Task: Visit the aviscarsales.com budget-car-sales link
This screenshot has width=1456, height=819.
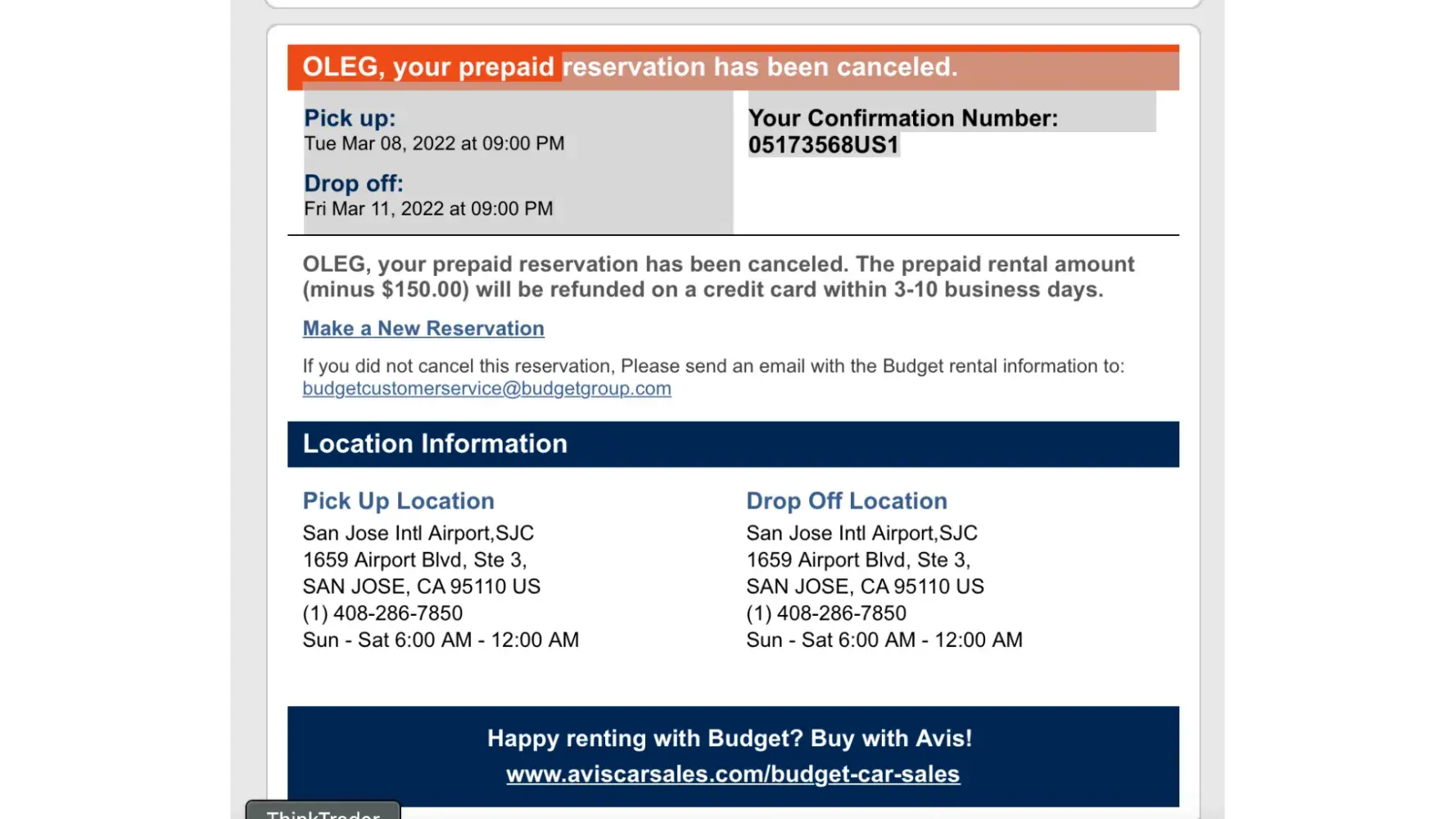Action: (732, 774)
